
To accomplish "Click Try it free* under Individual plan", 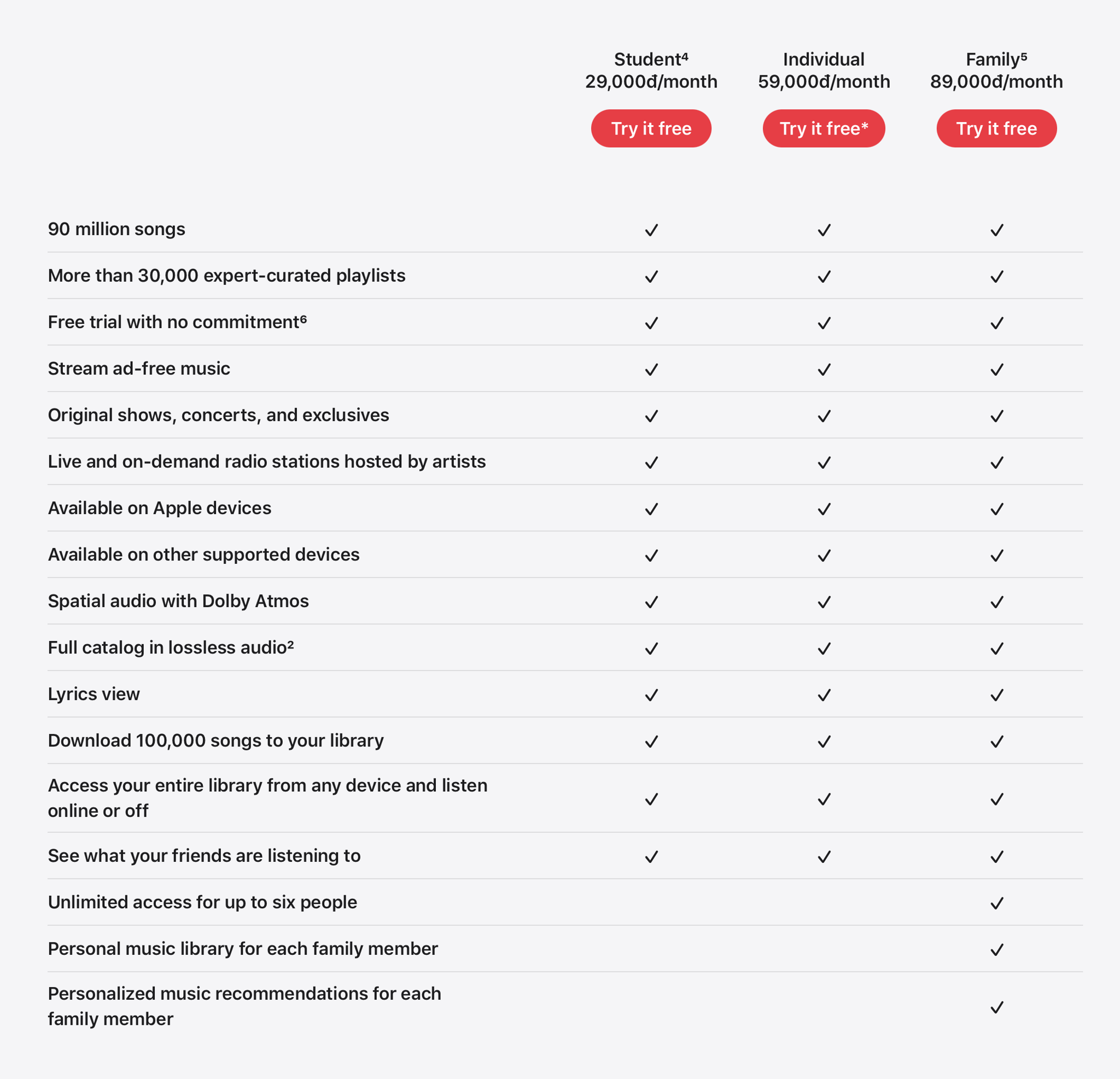I will pyautogui.click(x=824, y=129).
